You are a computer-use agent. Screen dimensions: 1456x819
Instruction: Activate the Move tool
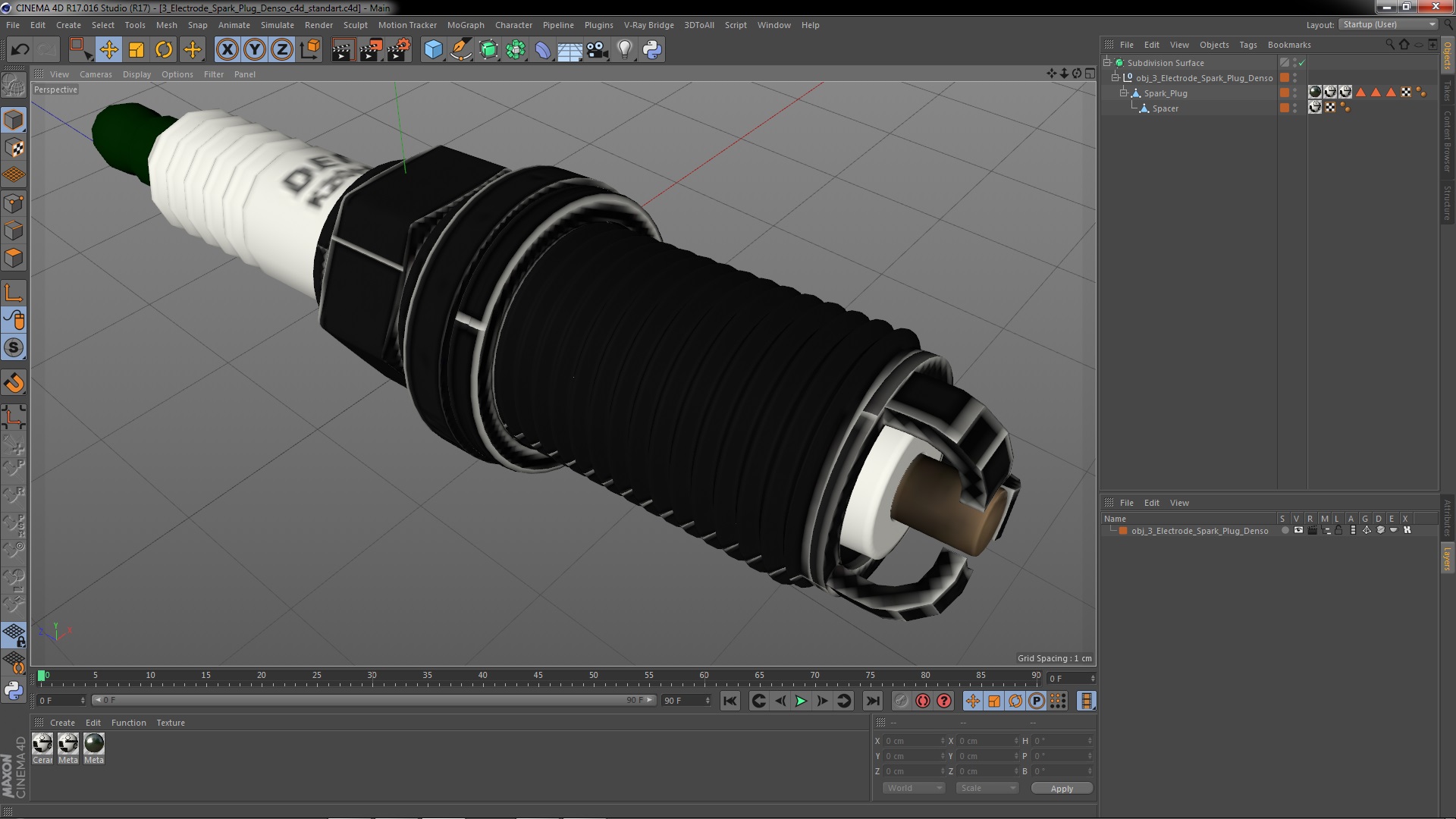pos(108,50)
